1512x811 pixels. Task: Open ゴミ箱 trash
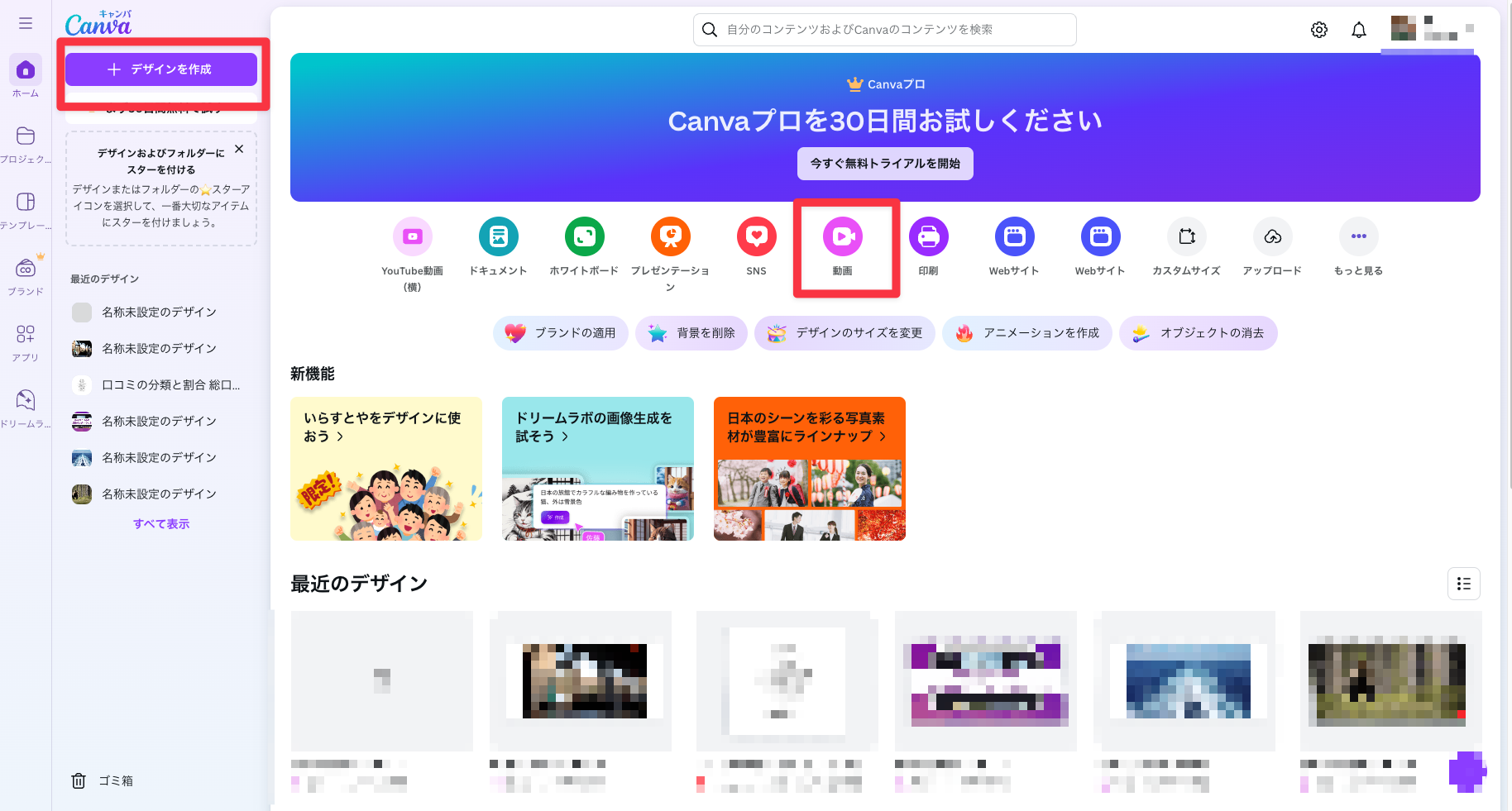[x=103, y=781]
